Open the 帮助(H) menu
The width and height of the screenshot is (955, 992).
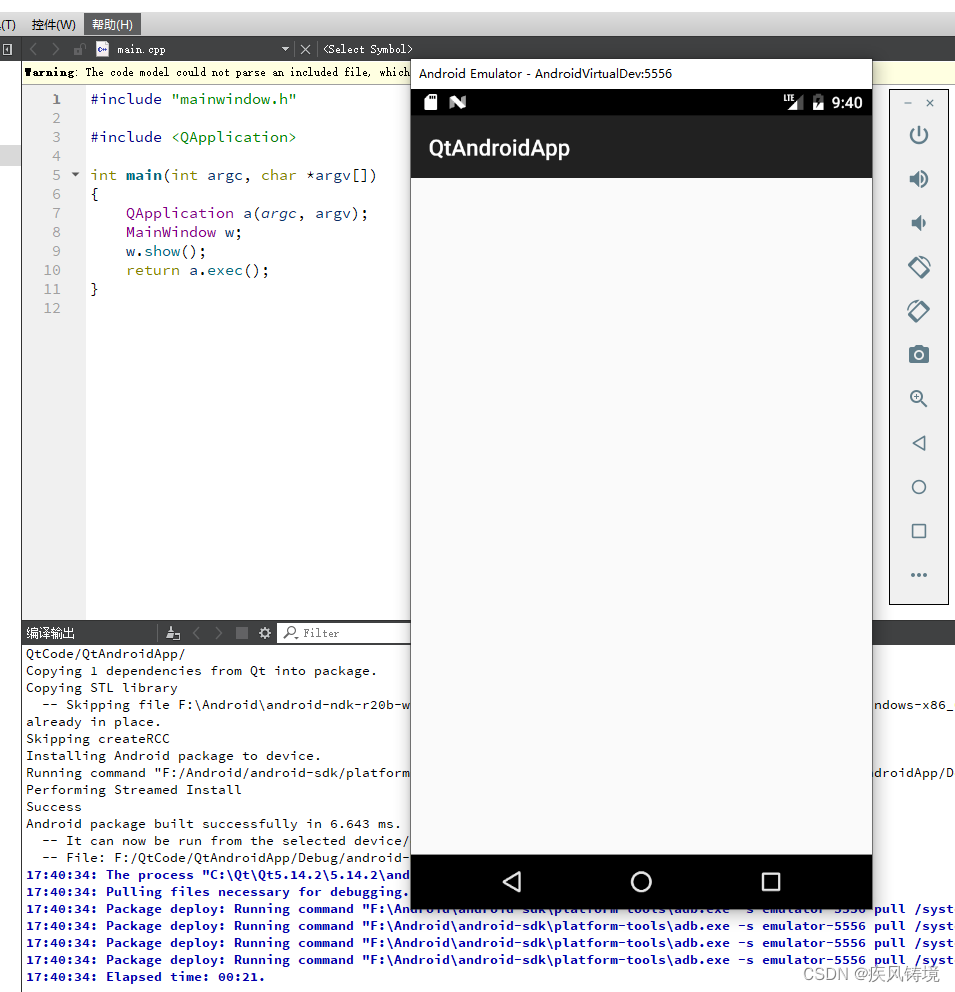(x=112, y=24)
